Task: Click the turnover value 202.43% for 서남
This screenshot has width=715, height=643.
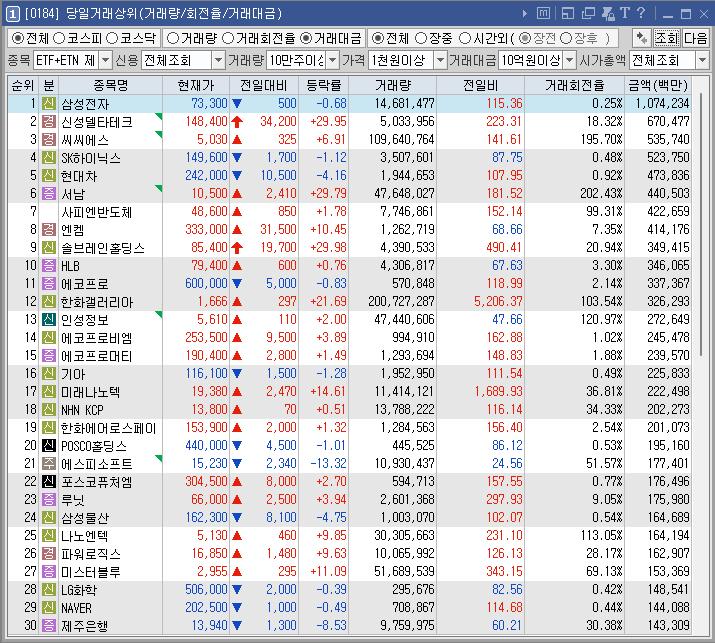Action: (x=601, y=193)
